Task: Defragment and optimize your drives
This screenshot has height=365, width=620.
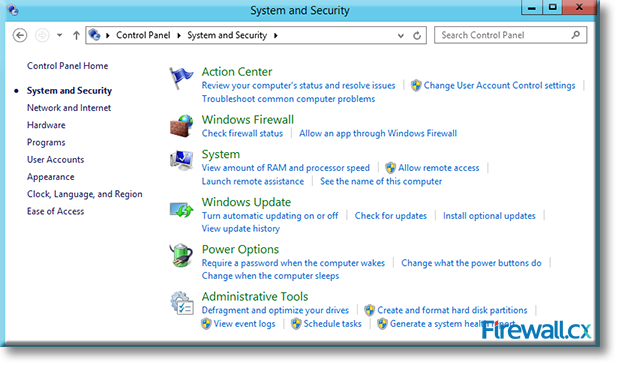Action: (275, 310)
